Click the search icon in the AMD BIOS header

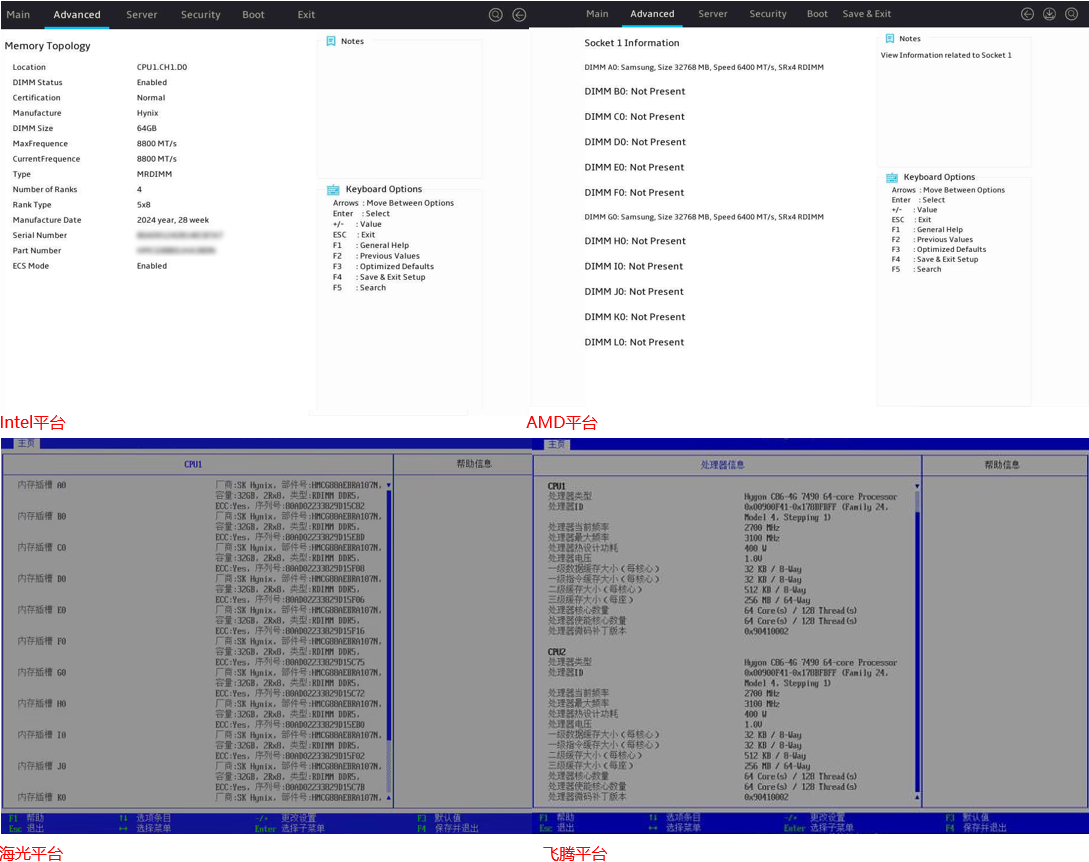pyautogui.click(x=1070, y=14)
